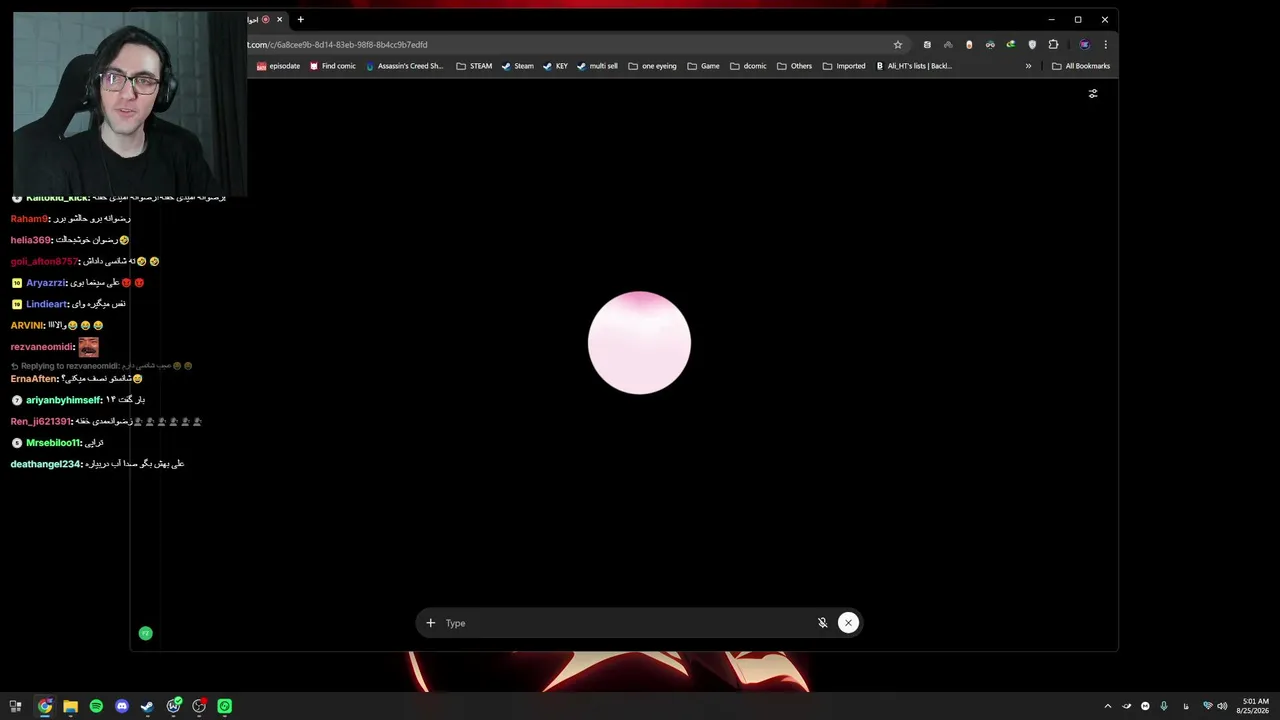Open the Chrome profile avatar
This screenshot has height=720, width=1280.
(x=1084, y=45)
